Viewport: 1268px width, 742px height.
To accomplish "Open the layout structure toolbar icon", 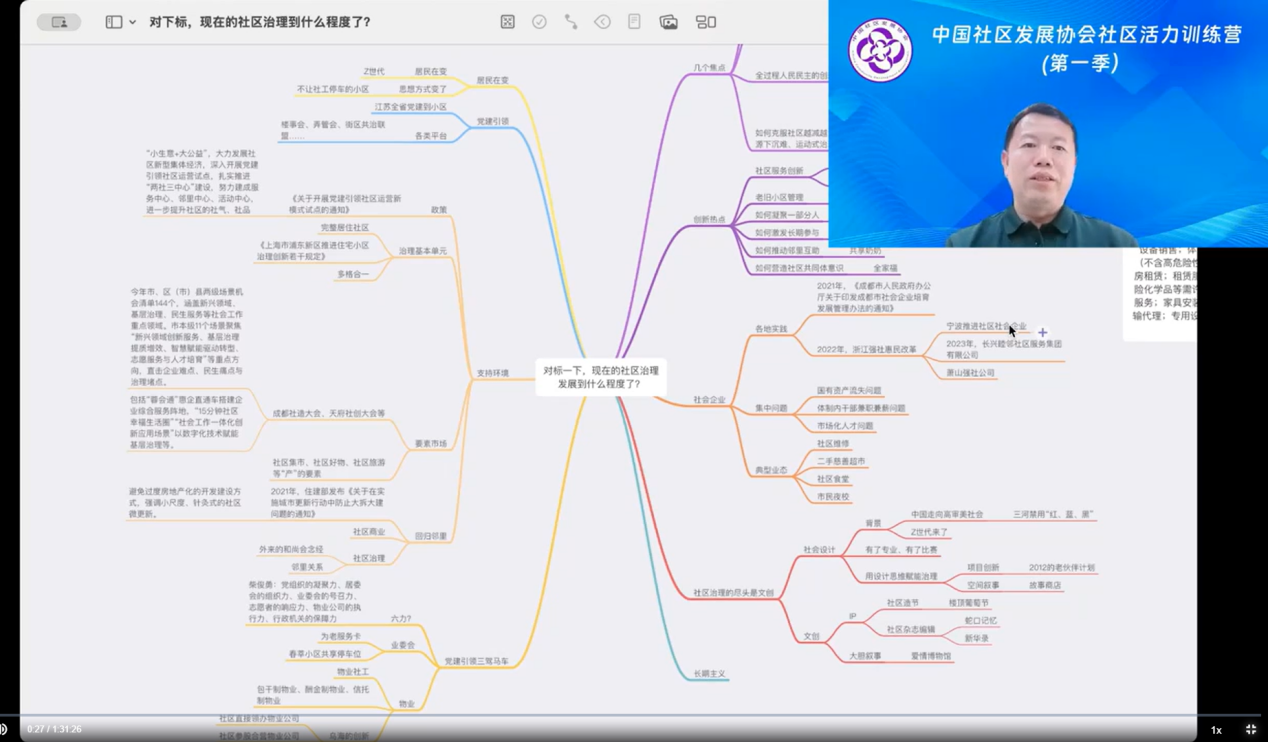I will tap(706, 22).
